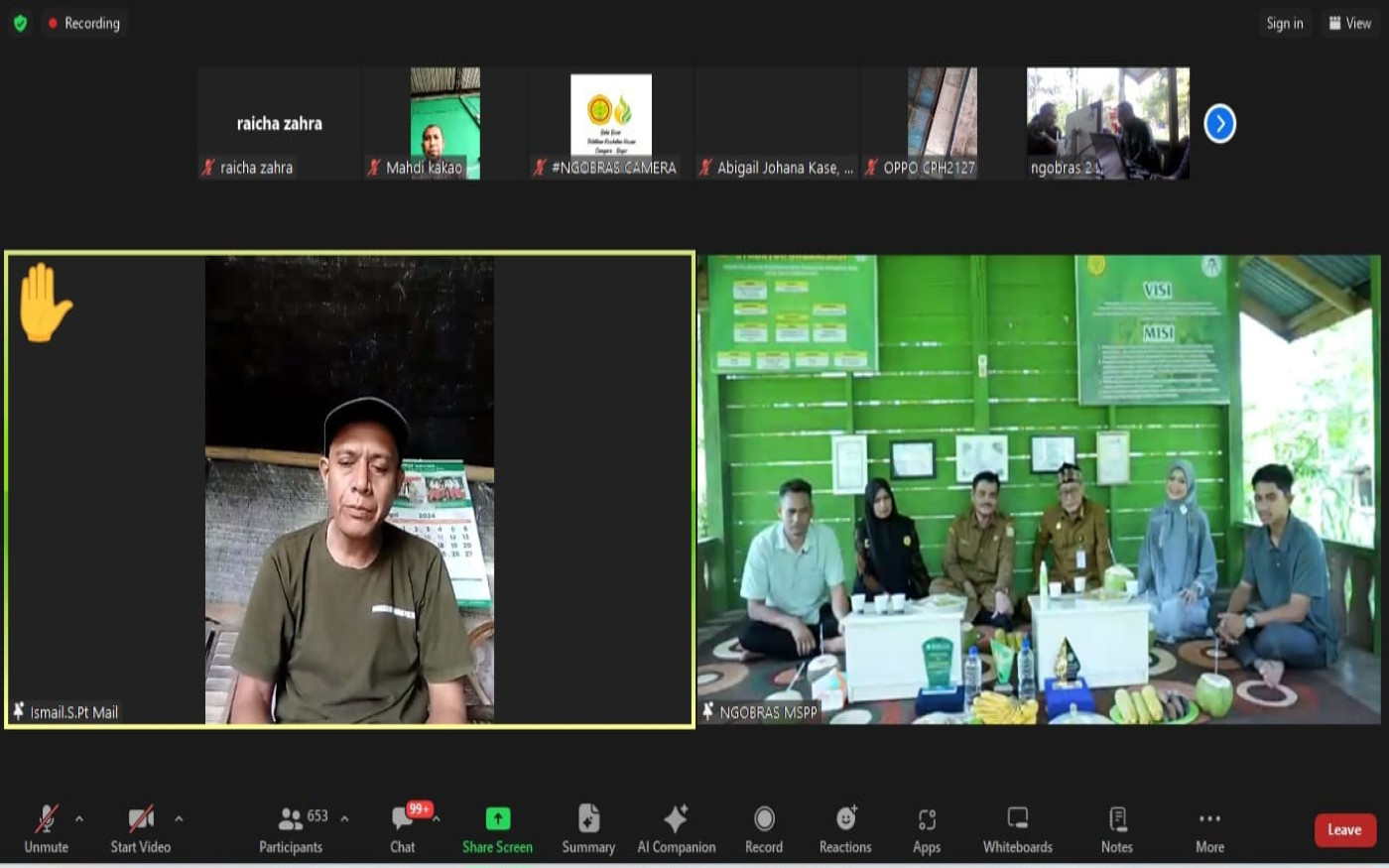Click the muted mic icon on OPPO CPH2127
The width and height of the screenshot is (1389, 868).
[x=871, y=168]
